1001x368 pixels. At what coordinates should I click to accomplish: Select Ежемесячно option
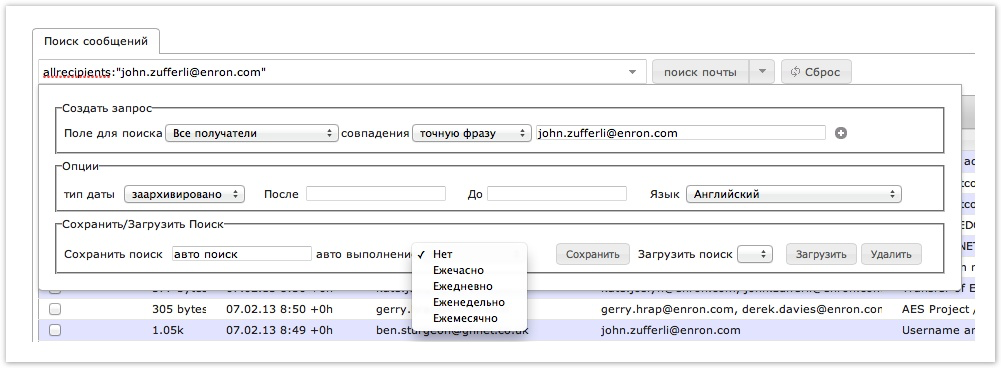pos(470,318)
